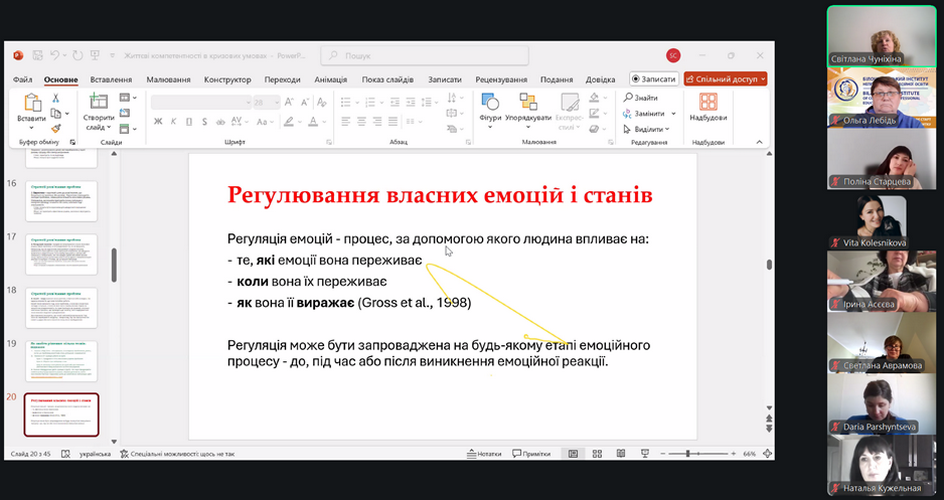This screenshot has height=500, width=944.
Task: Expand the Select (Виділити) dropdown
Action: click(x=668, y=129)
